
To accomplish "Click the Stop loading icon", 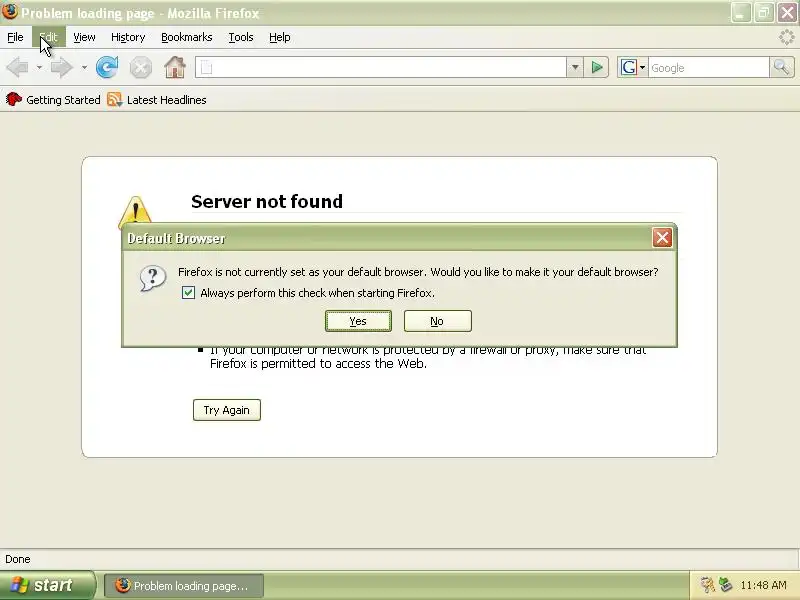I will coord(140,68).
